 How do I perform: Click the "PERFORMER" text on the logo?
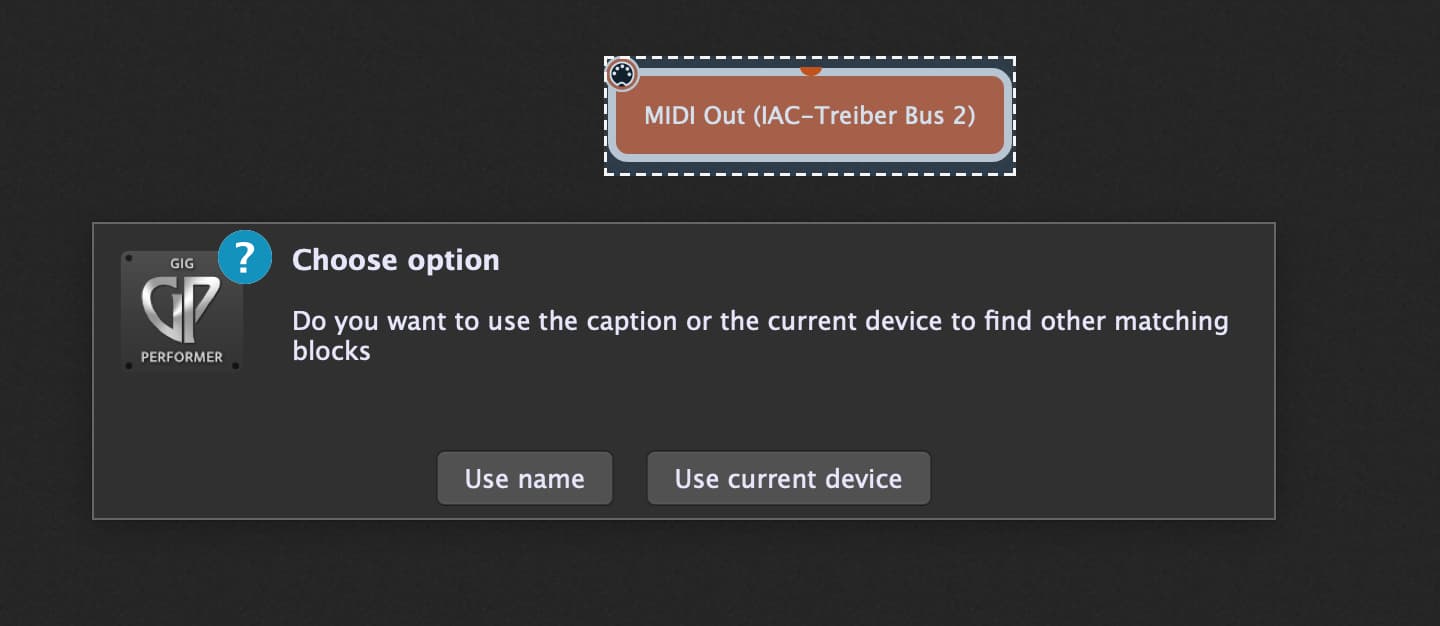point(181,357)
